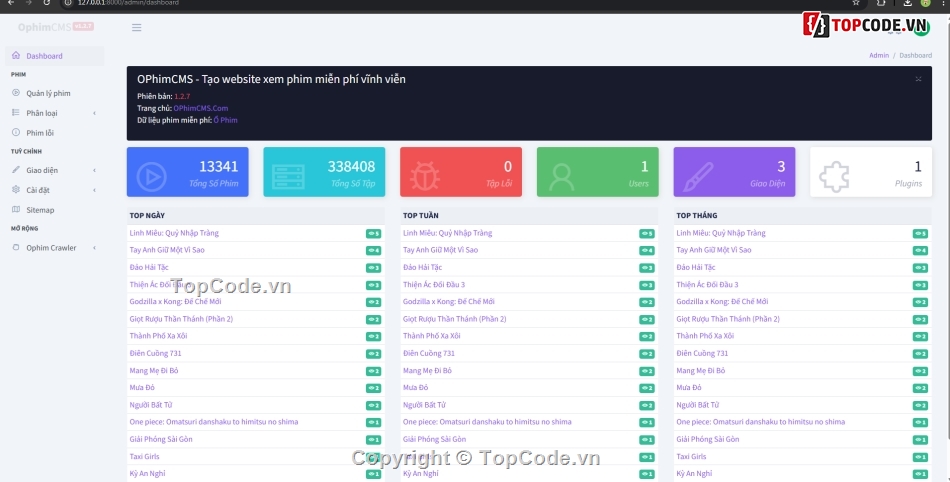Open Godzilla x Kong in TOP THÁNG list
This screenshot has height=482, width=950.
click(722, 302)
